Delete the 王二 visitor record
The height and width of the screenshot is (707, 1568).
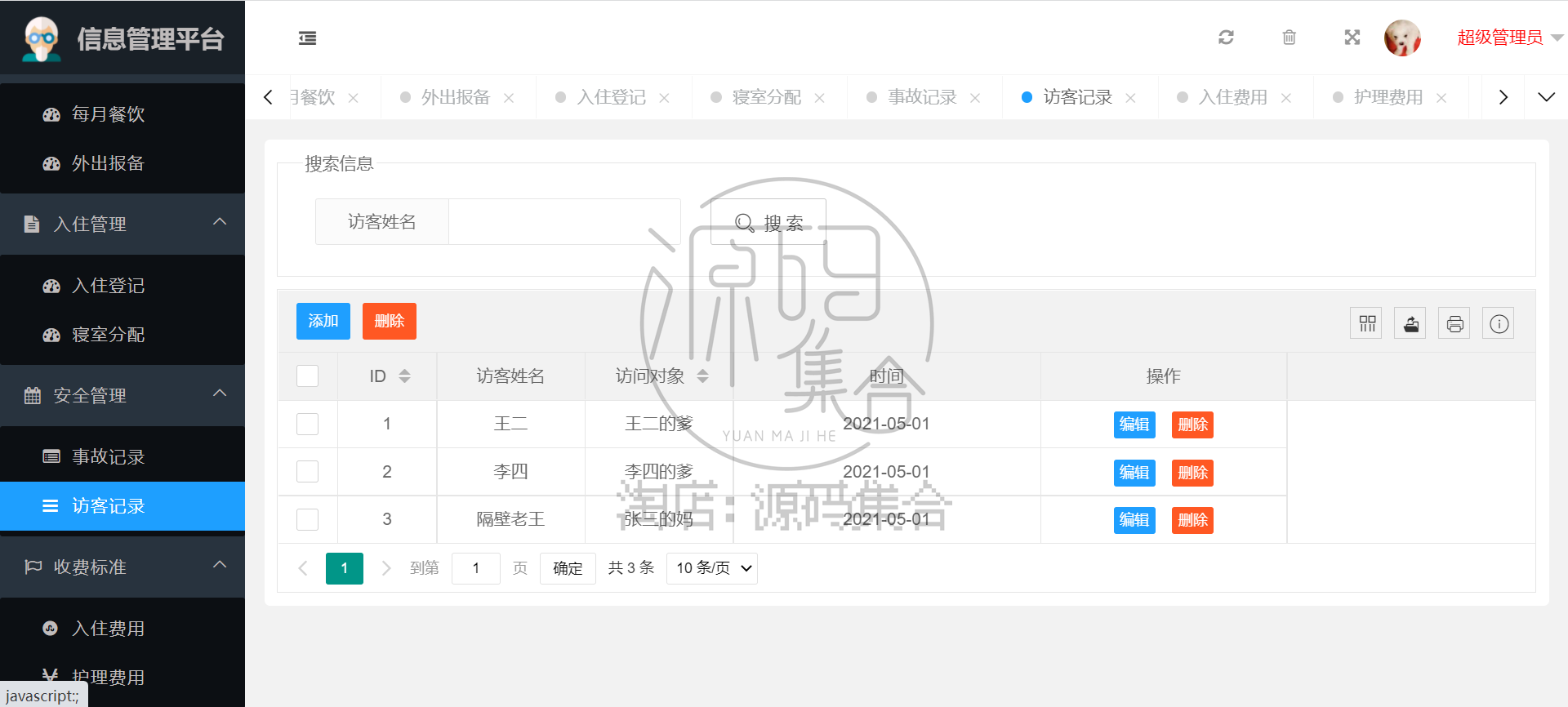1192,425
